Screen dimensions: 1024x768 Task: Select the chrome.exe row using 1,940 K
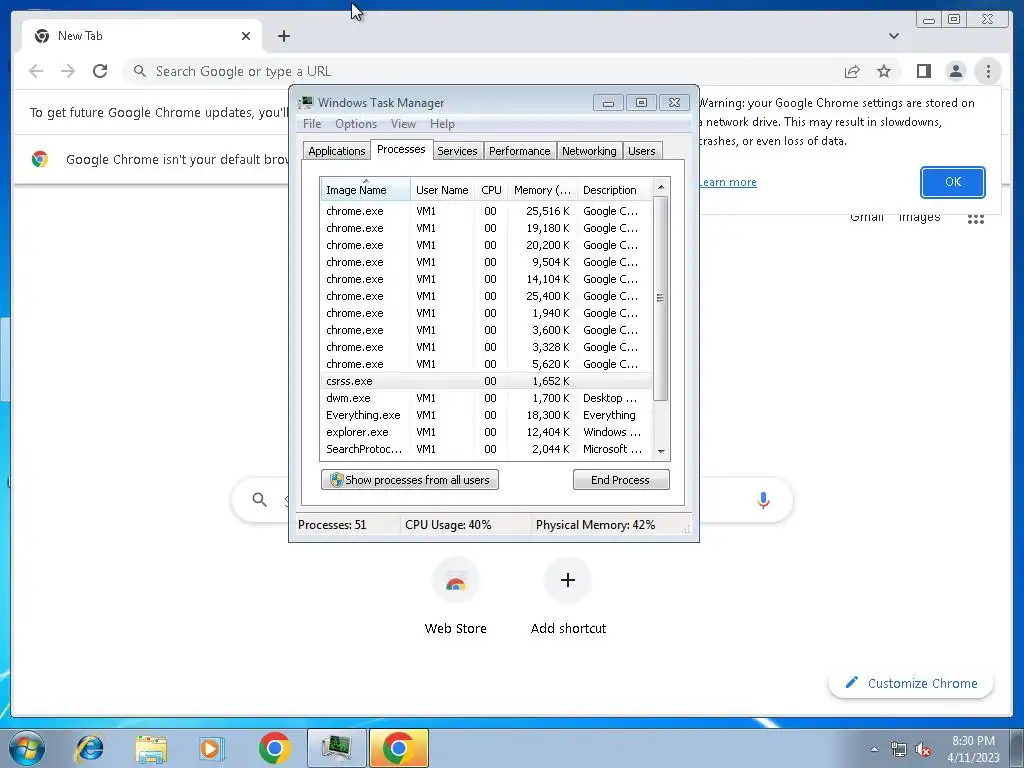(x=486, y=313)
